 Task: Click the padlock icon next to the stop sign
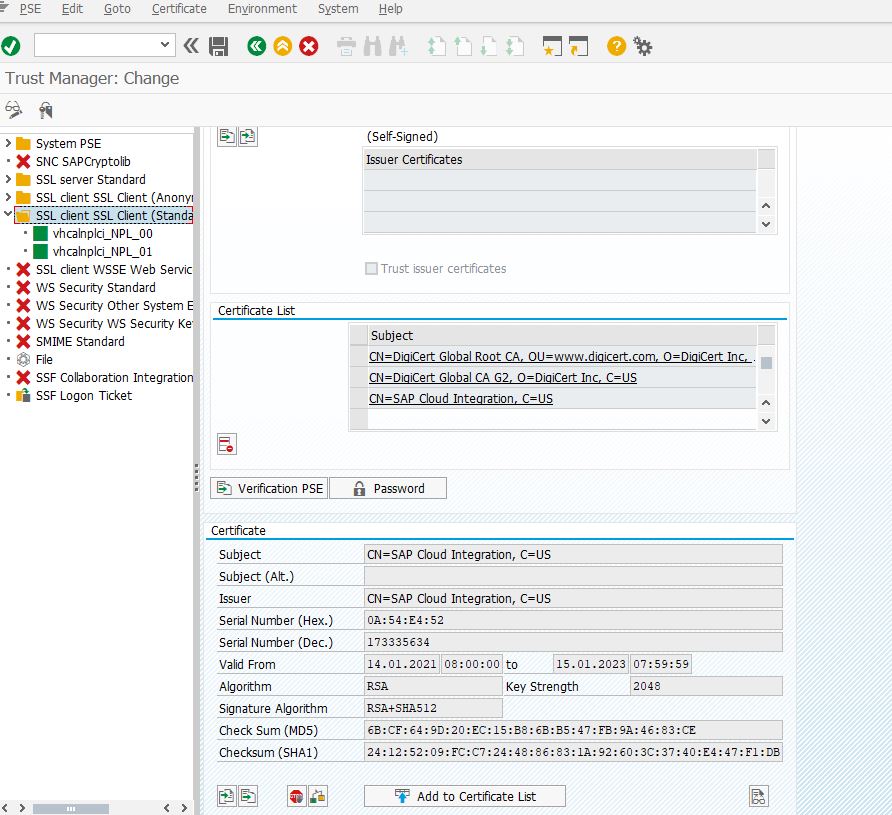[x=317, y=796]
